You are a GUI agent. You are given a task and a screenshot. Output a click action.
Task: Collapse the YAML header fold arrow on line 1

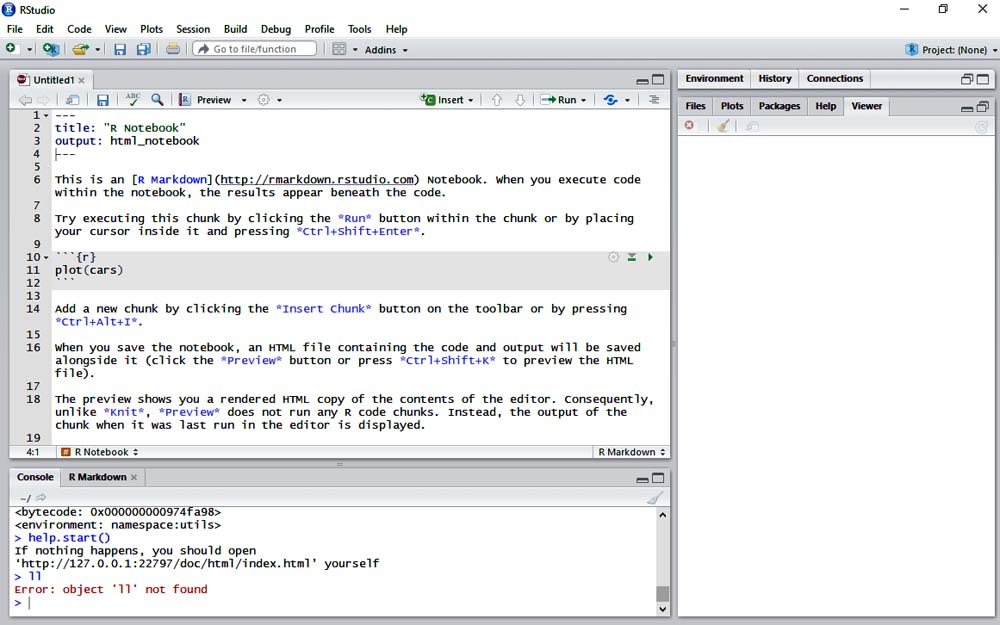pos(46,115)
